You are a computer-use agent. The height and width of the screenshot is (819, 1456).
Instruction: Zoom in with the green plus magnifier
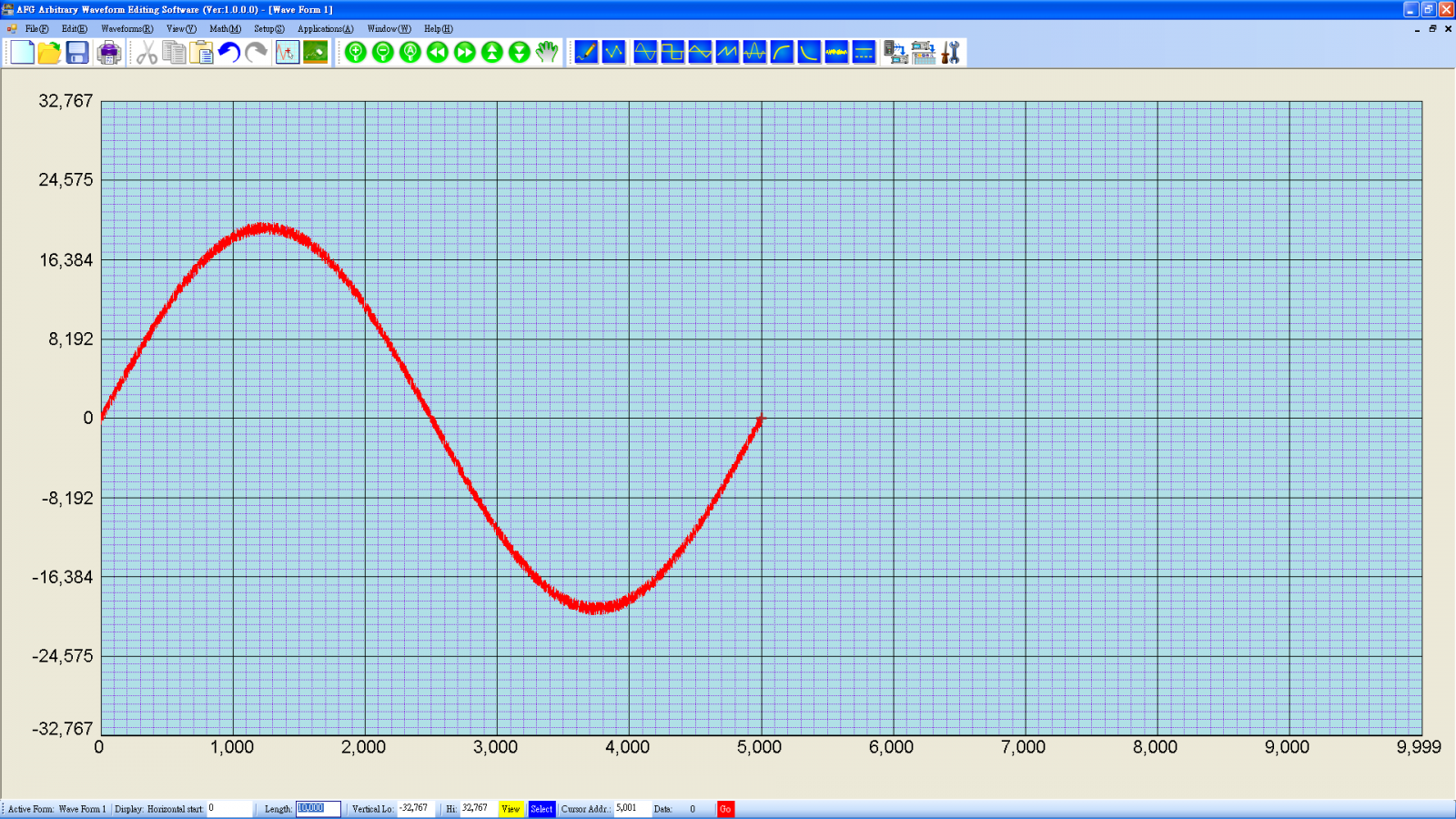pos(356,53)
